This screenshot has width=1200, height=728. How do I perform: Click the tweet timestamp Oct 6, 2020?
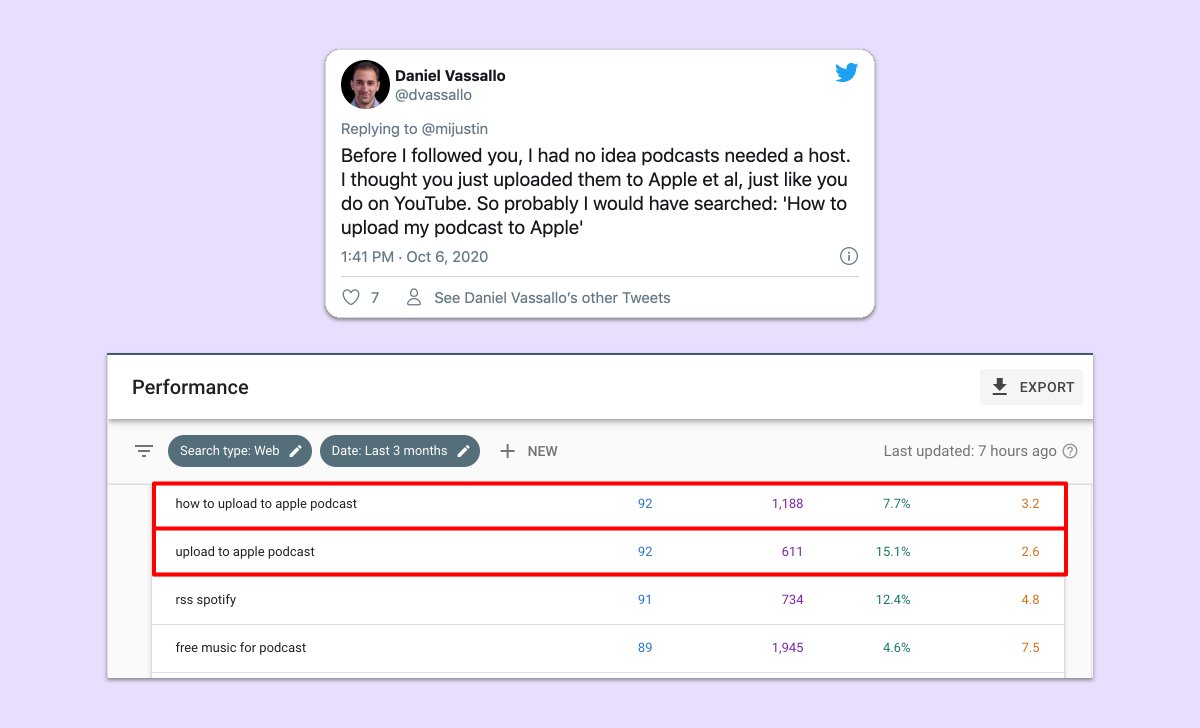pyautogui.click(x=414, y=257)
